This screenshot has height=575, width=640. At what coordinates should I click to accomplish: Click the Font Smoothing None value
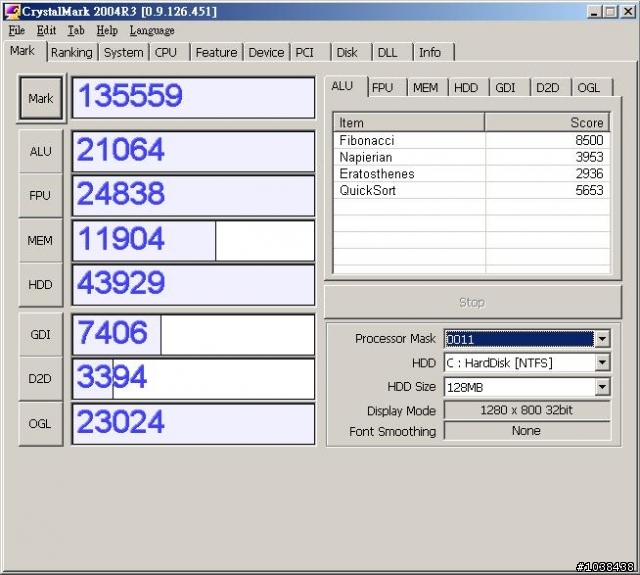527,431
